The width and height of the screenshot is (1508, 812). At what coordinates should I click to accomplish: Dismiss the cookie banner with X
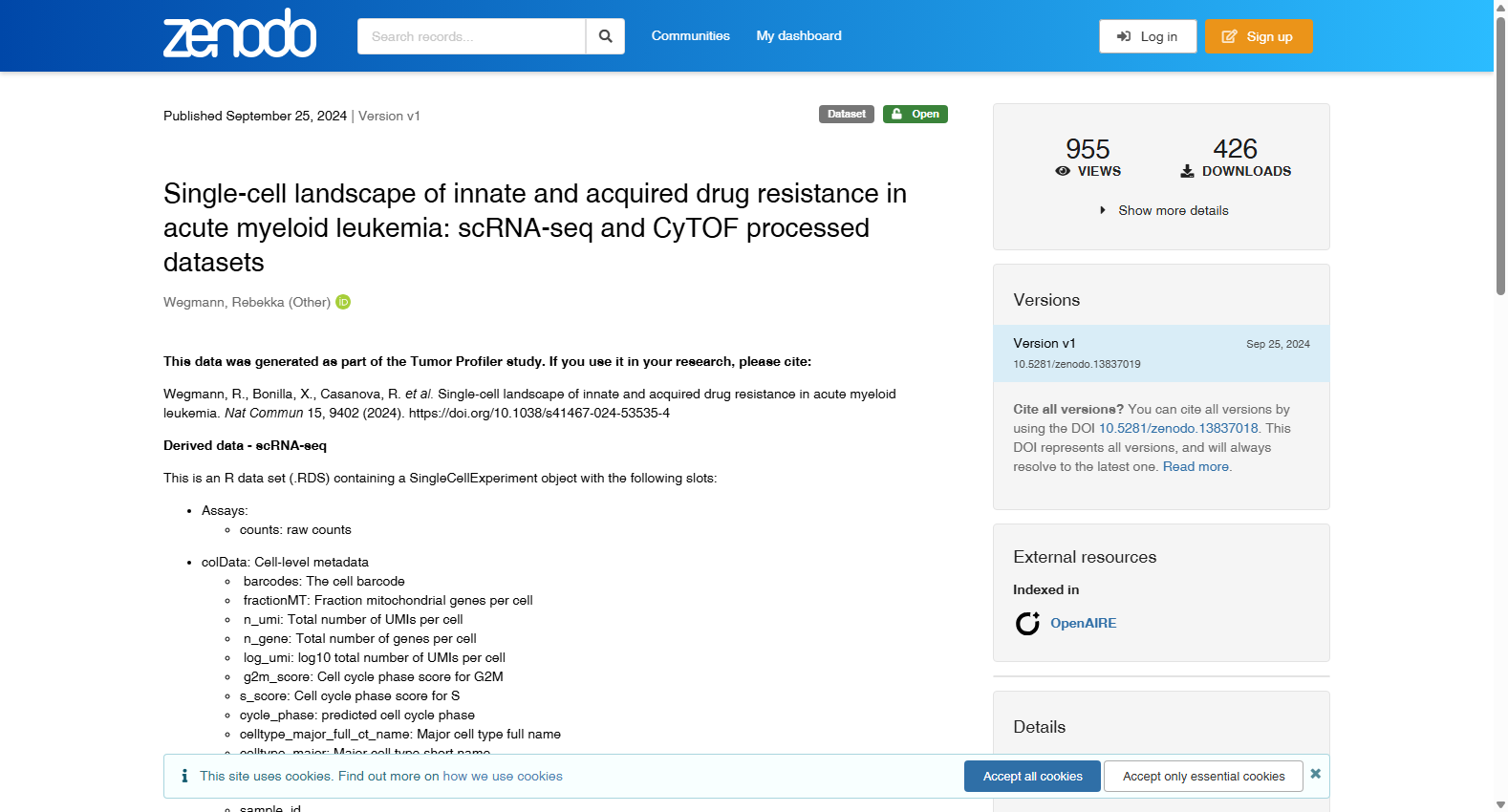click(1316, 774)
